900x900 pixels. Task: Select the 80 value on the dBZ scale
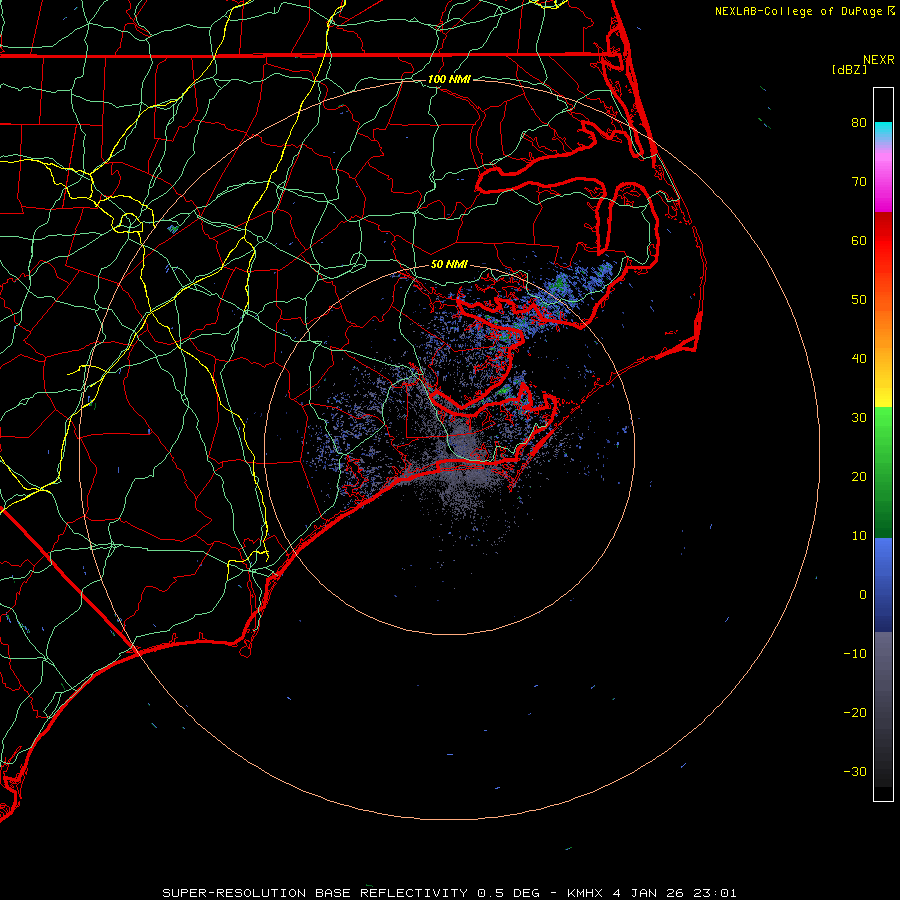(x=859, y=122)
